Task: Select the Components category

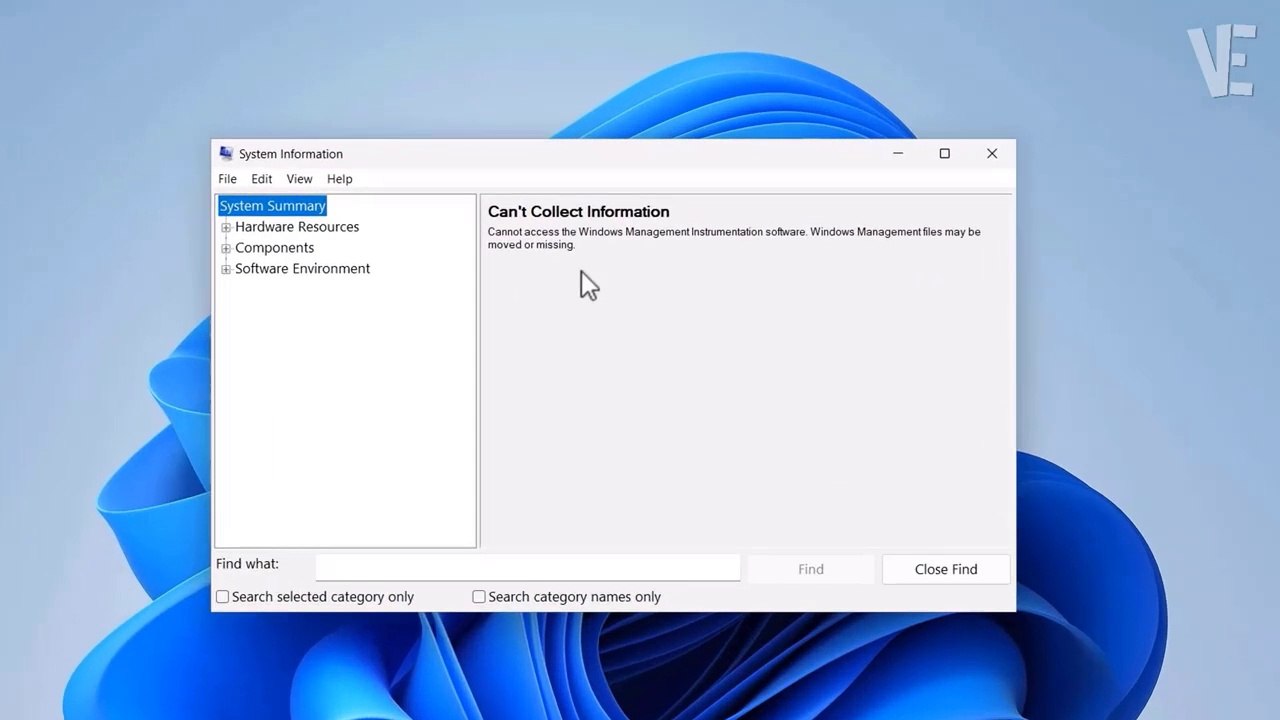Action: click(274, 248)
